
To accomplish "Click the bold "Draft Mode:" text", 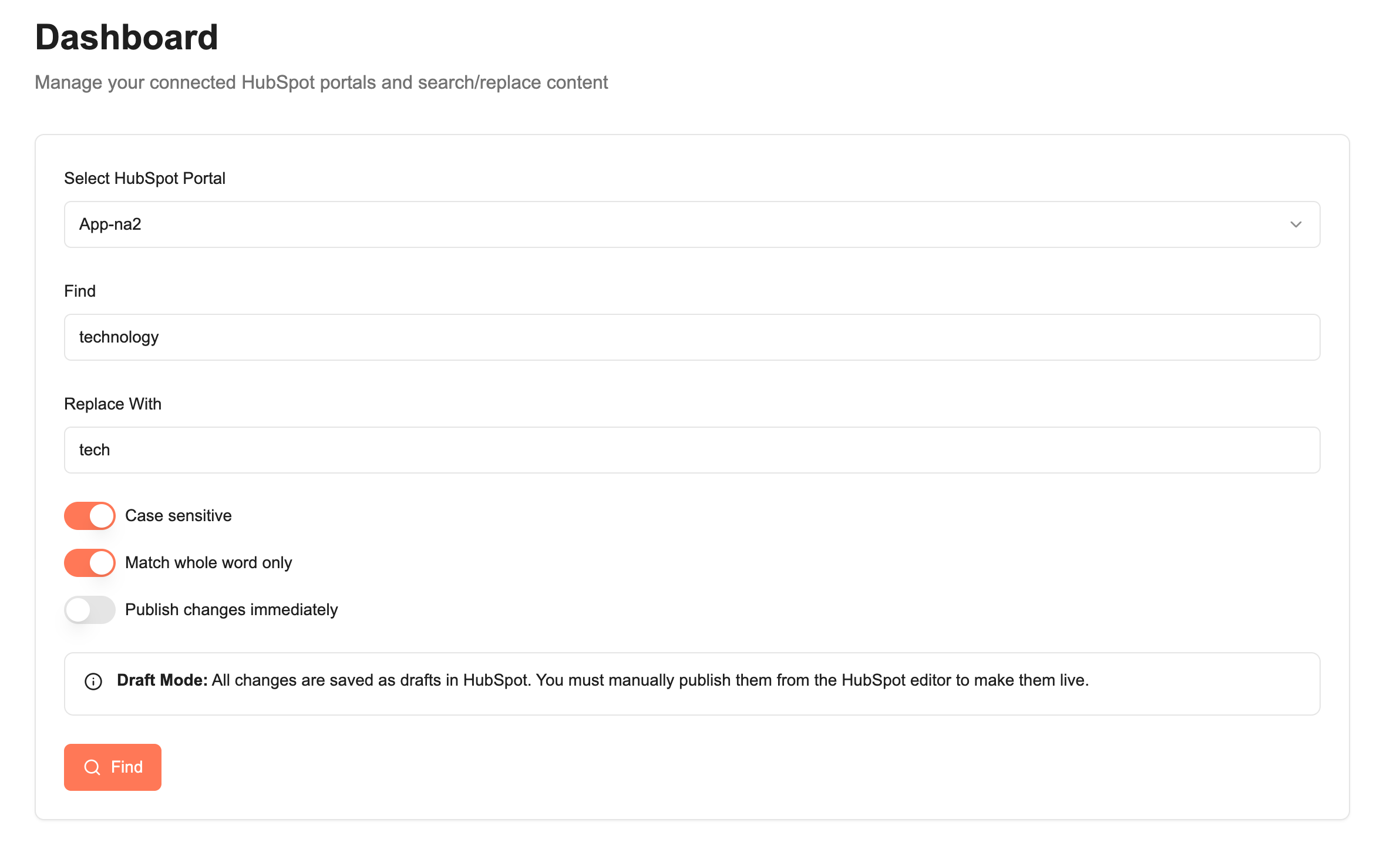I will 162,680.
